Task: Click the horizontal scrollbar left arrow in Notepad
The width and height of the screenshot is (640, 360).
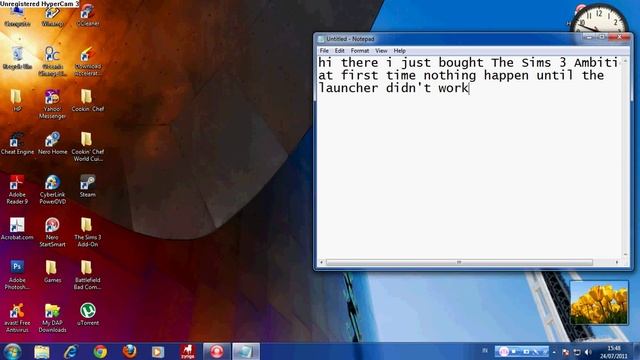Action: (322, 262)
